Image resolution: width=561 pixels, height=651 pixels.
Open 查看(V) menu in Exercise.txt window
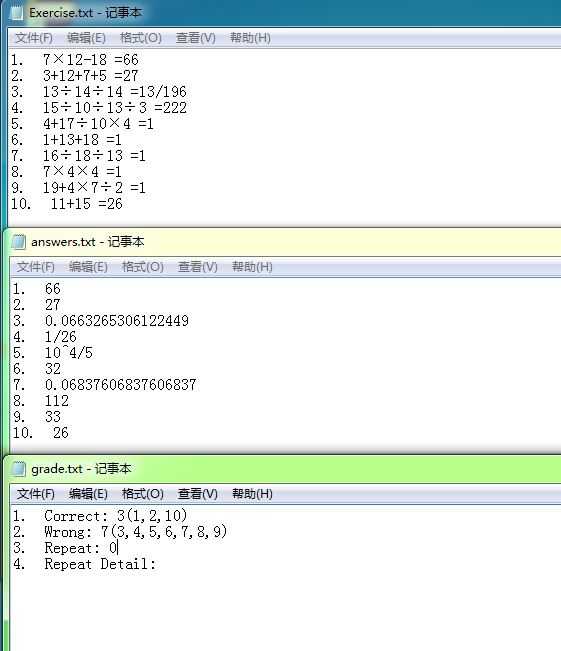click(x=196, y=38)
